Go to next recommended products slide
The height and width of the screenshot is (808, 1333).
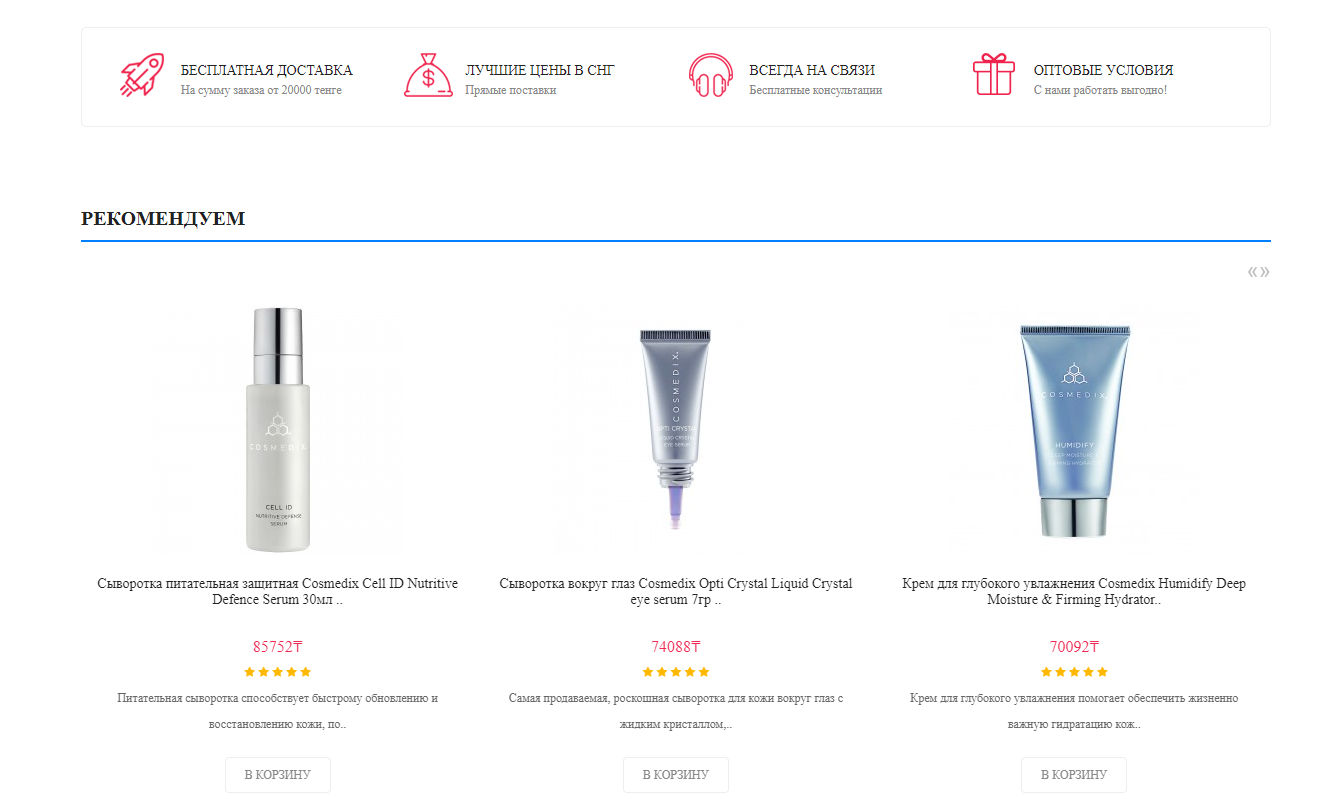1265,272
